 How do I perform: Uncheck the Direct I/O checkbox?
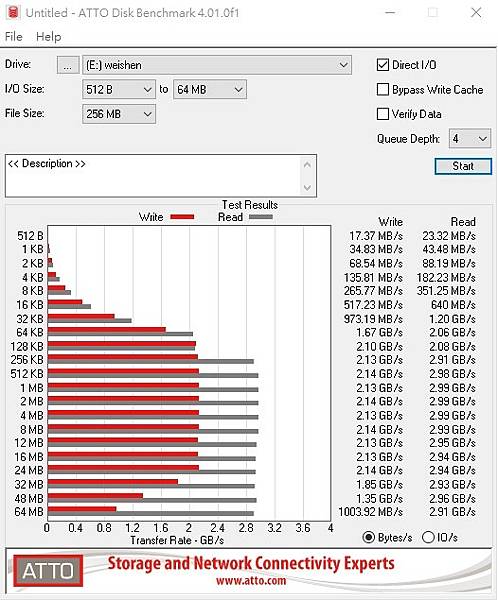[383, 65]
